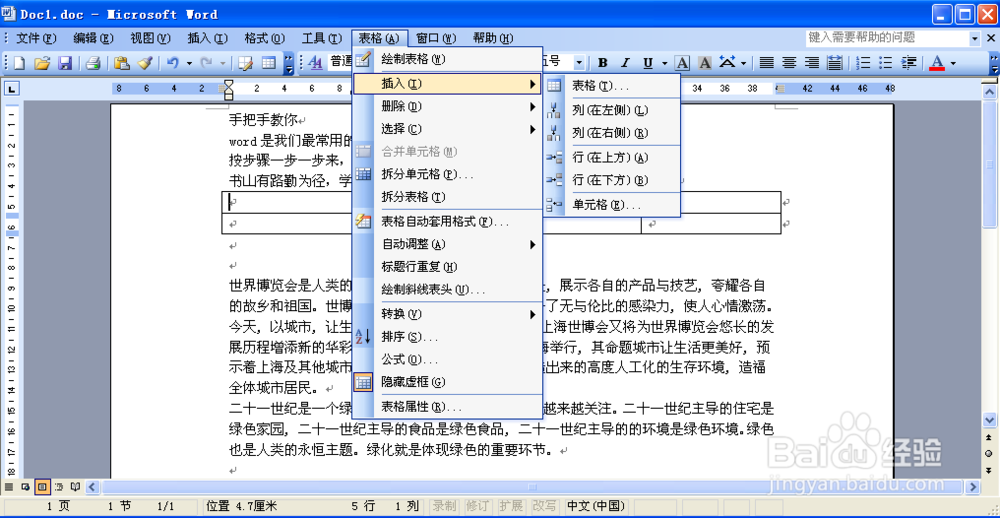The height and width of the screenshot is (518, 1000).
Task: Click the Undo arrow icon
Action: point(172,63)
